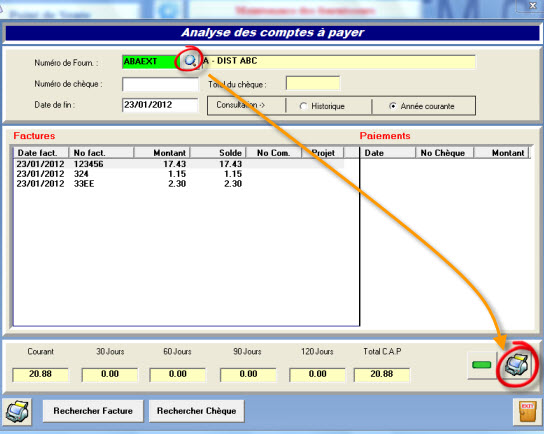Click the Rechercher Chèque button
This screenshot has height=434, width=544.
[x=196, y=411]
